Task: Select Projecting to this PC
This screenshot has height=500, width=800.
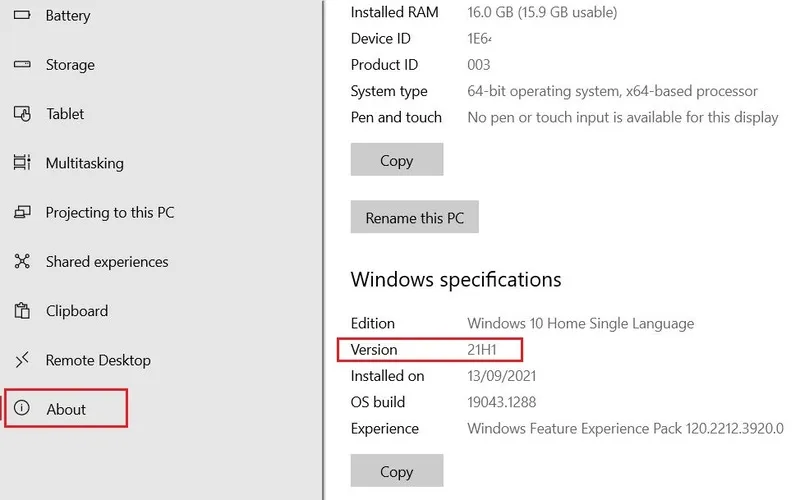Action: (x=110, y=212)
